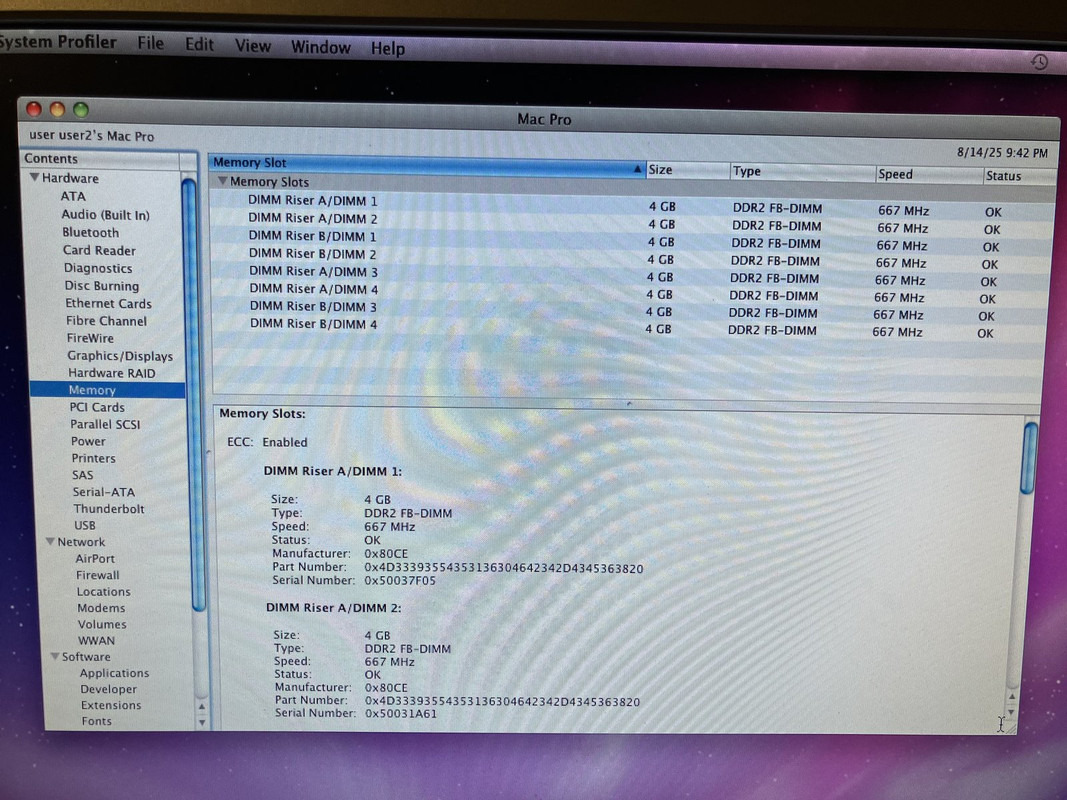The image size is (1067, 800).
Task: Sort by the Memory Slot column header
Action: click(427, 164)
